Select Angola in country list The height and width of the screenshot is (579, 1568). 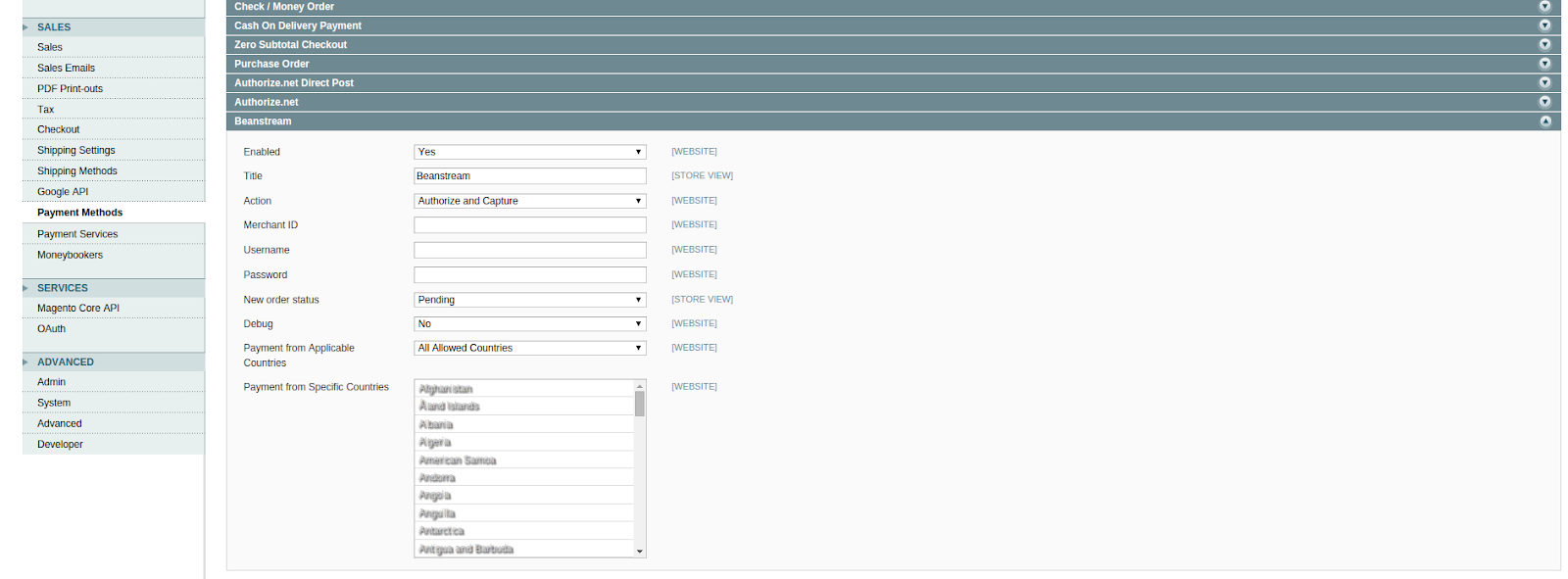524,496
